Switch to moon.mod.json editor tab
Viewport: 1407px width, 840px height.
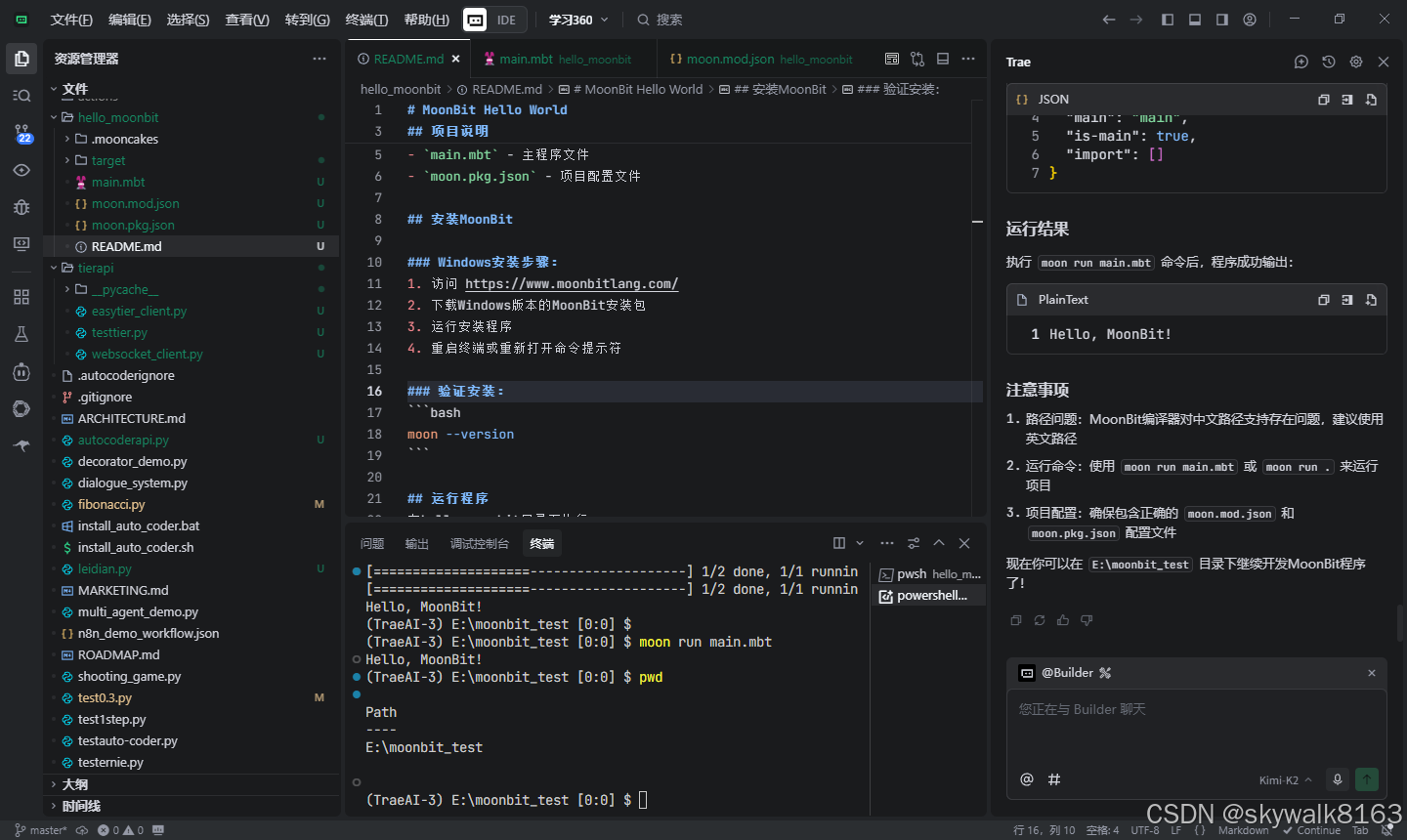(759, 59)
